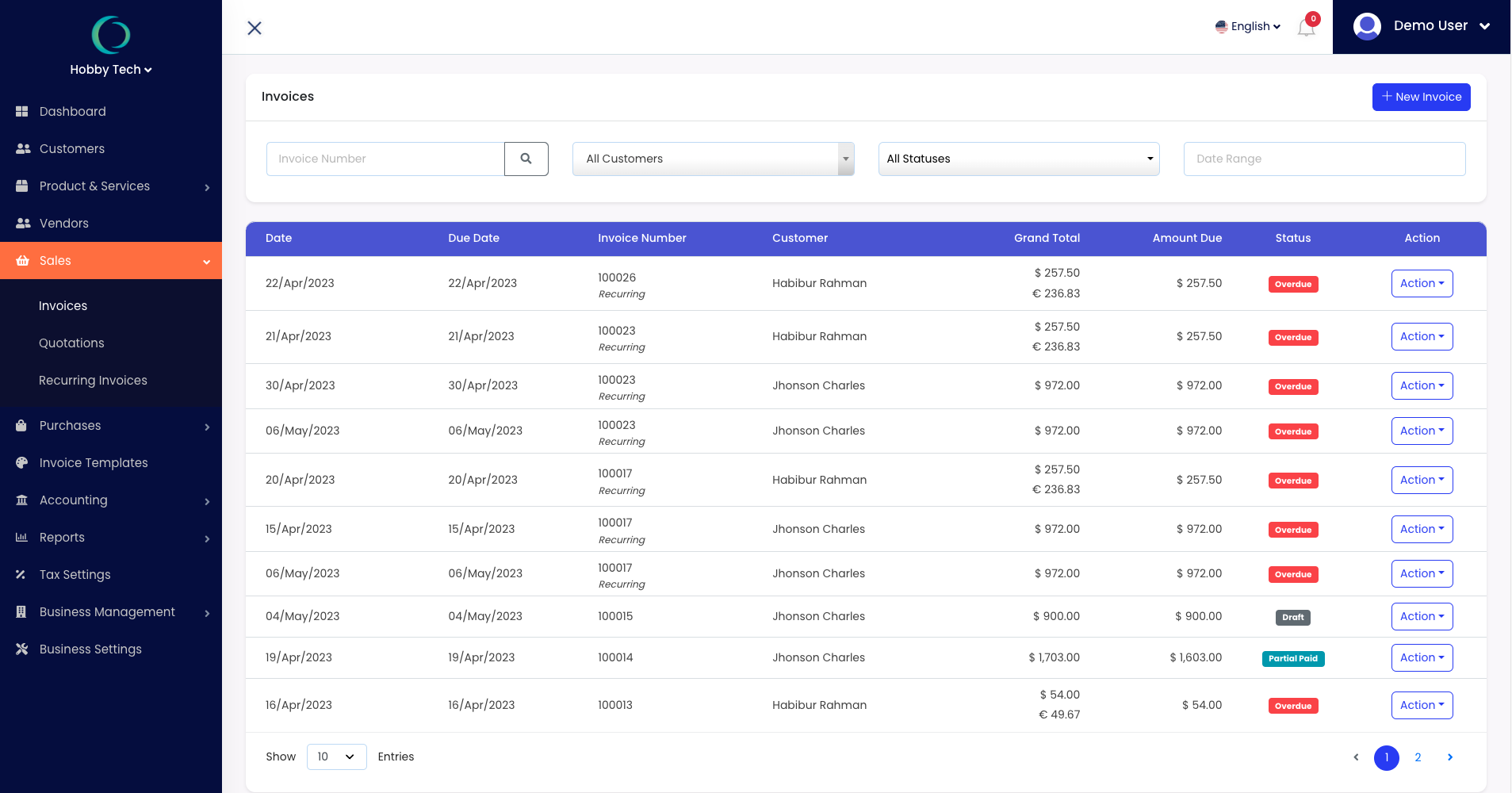Open Business Settings via the wrench icon
1512x793 pixels.
tap(22, 649)
